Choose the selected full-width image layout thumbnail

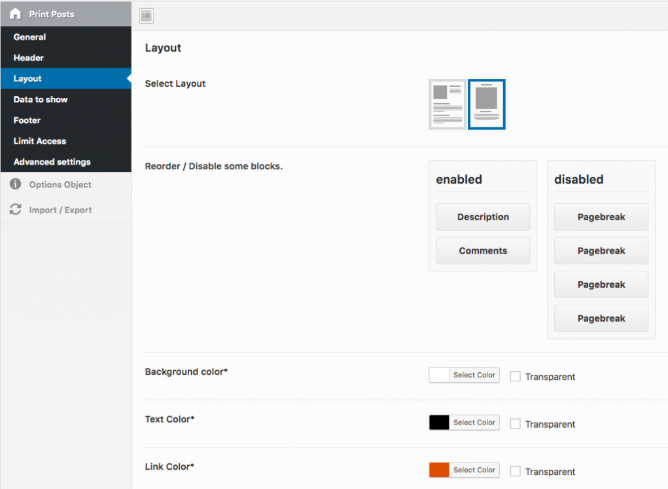[x=487, y=104]
